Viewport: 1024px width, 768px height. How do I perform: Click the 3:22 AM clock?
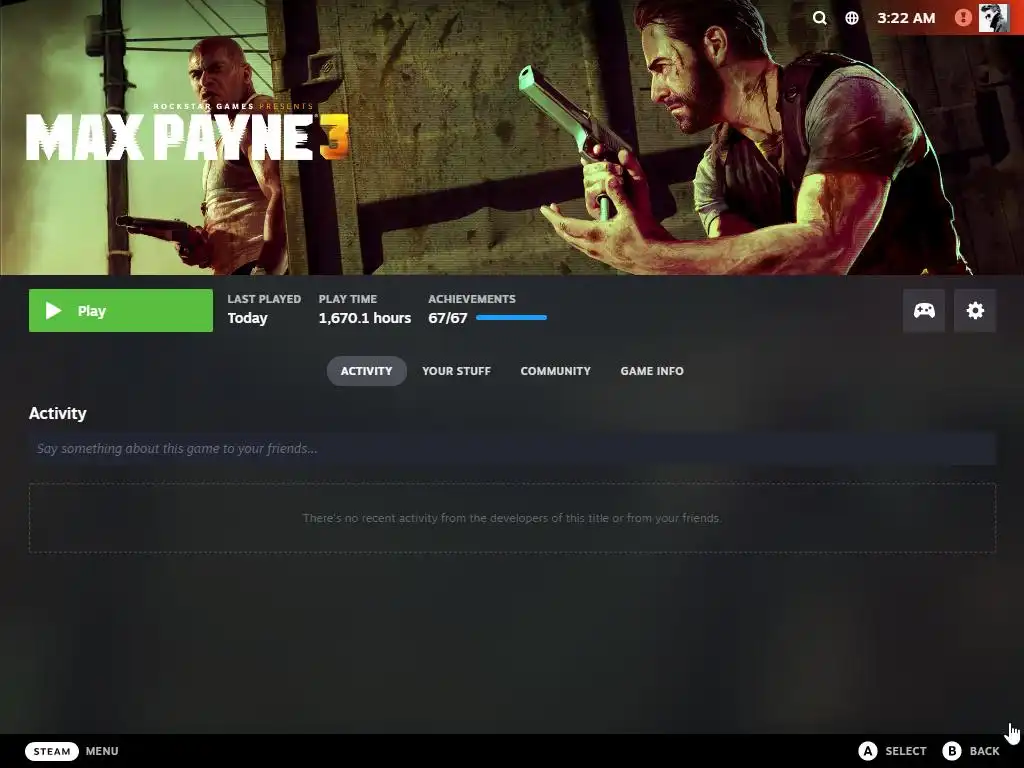tap(906, 18)
